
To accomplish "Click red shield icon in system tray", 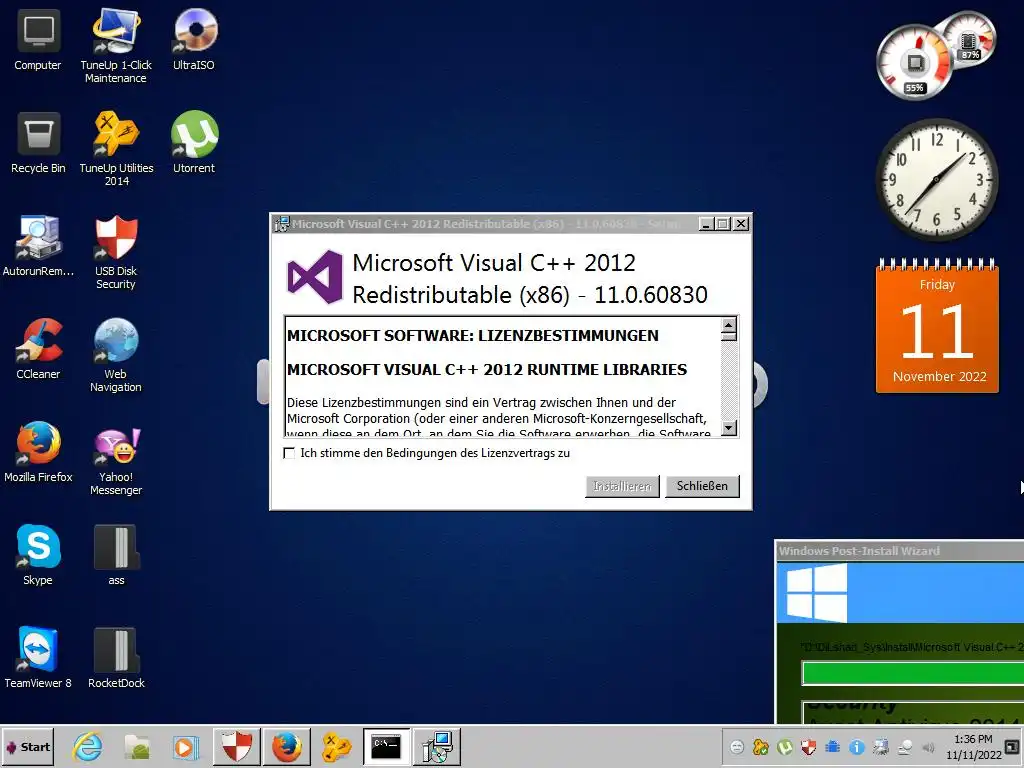I will (808, 747).
